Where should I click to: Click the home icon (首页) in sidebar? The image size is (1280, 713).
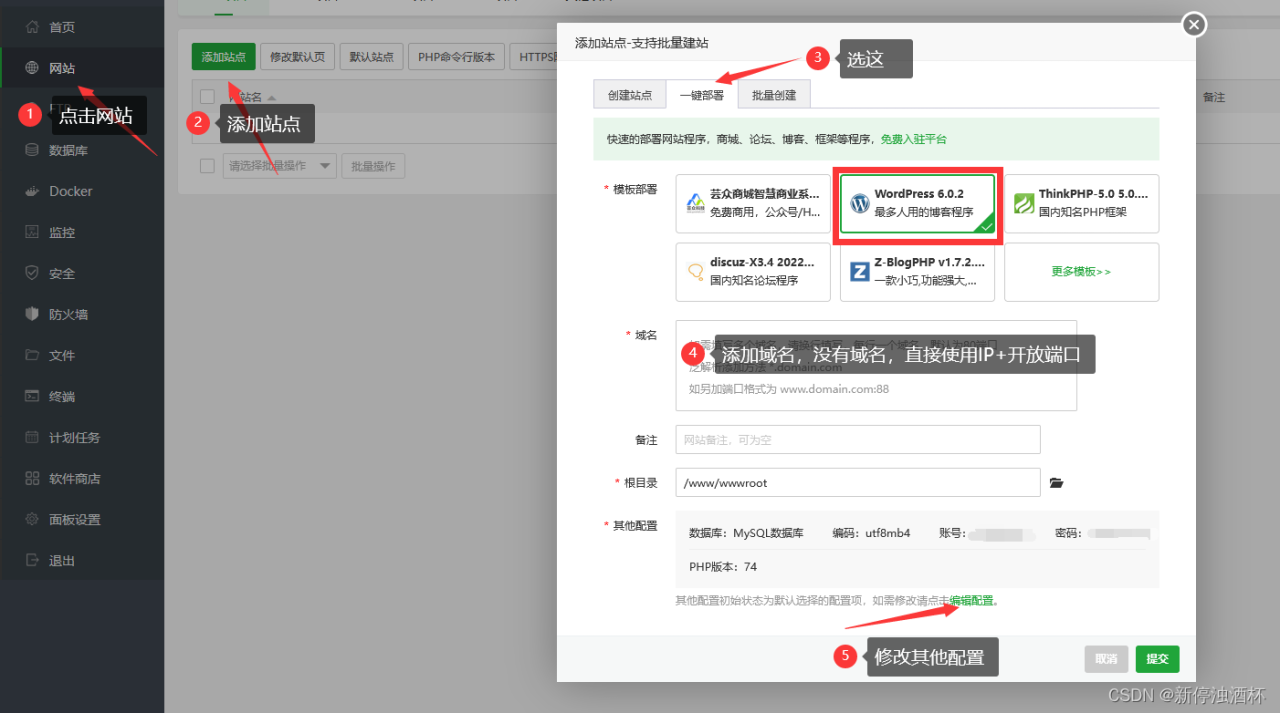click(x=32, y=27)
